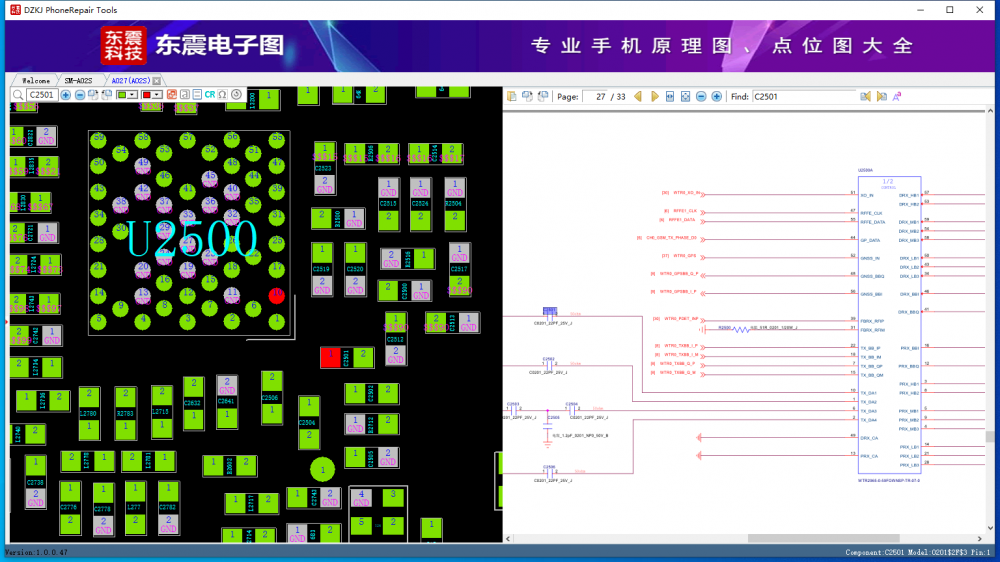Click the zoom out button on board view toolbar
The image size is (1000, 562).
pos(80,95)
